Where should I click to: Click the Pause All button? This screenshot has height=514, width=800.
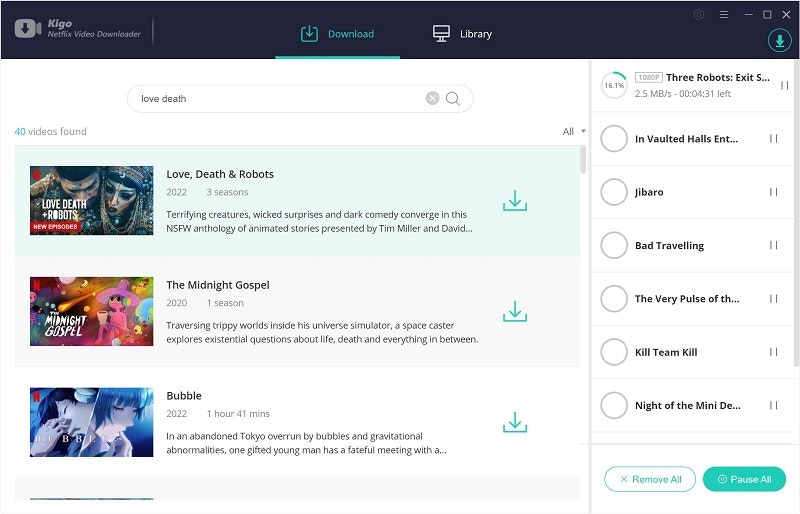click(x=744, y=479)
